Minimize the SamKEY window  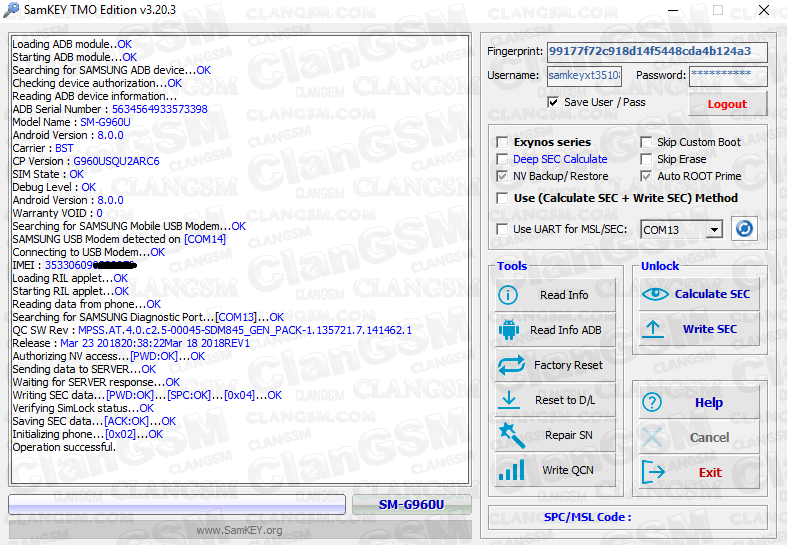pos(673,10)
